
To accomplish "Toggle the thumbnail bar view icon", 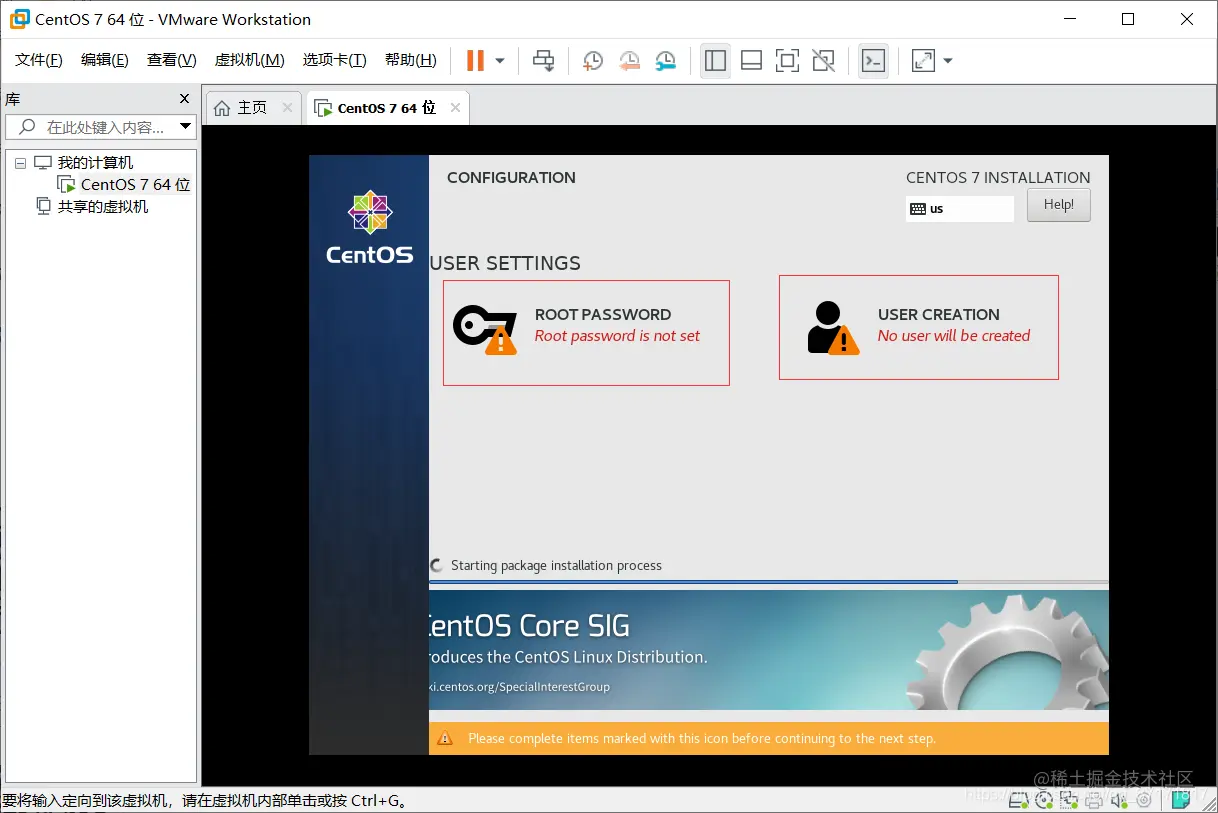I will tap(751, 61).
